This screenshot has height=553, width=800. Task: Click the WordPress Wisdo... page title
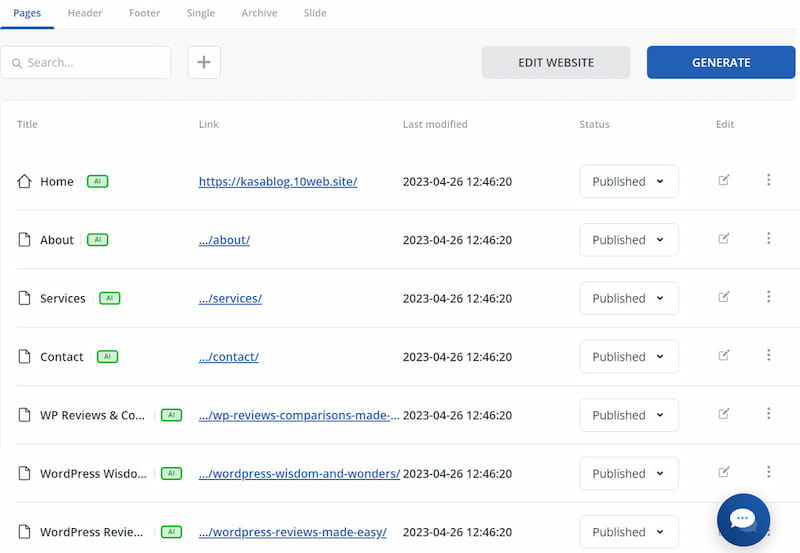[93, 473]
